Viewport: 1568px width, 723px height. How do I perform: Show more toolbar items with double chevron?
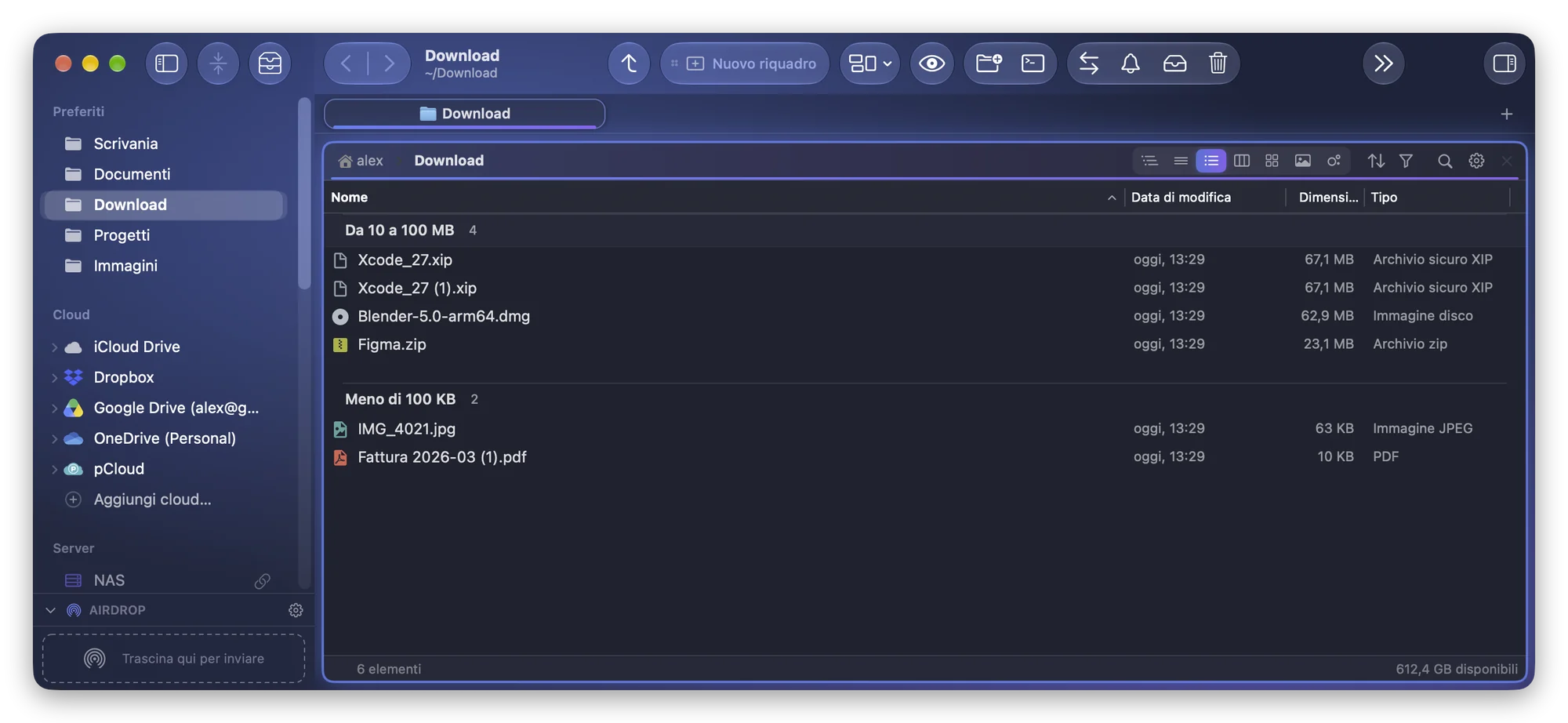pyautogui.click(x=1384, y=64)
